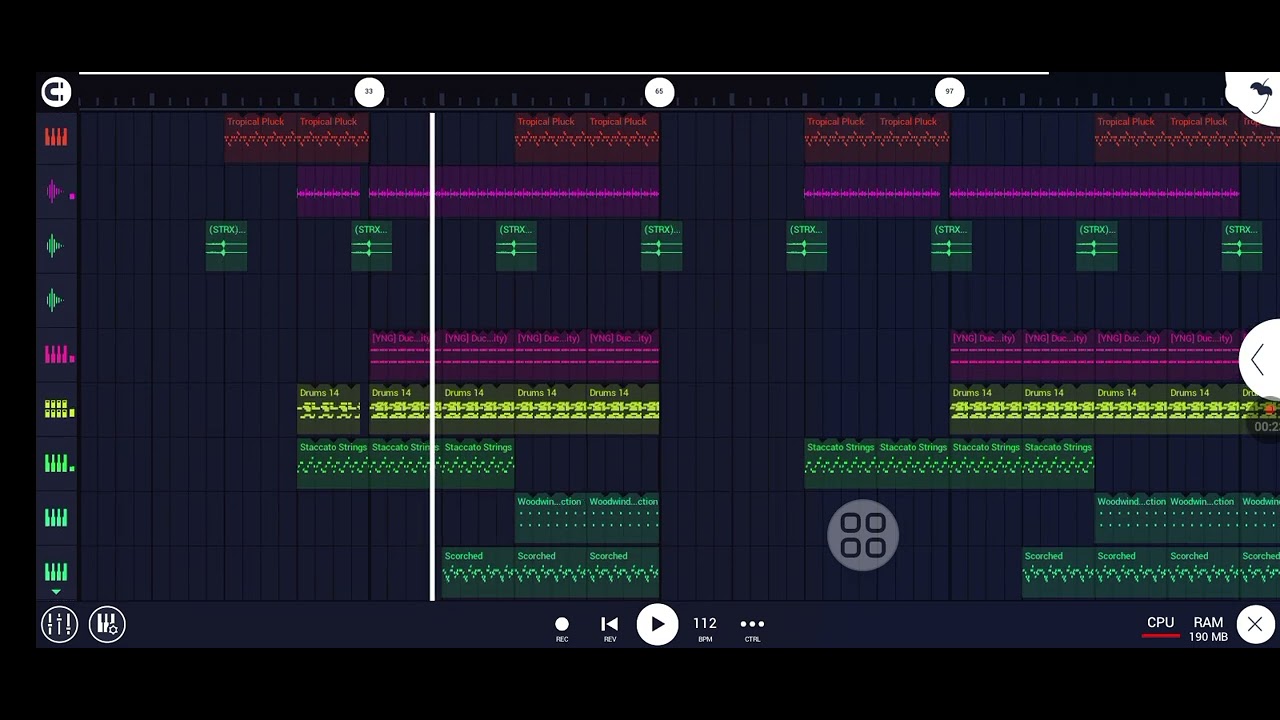Select the earliest Tropical Pluck clip
1280x720 pixels.
(x=260, y=137)
